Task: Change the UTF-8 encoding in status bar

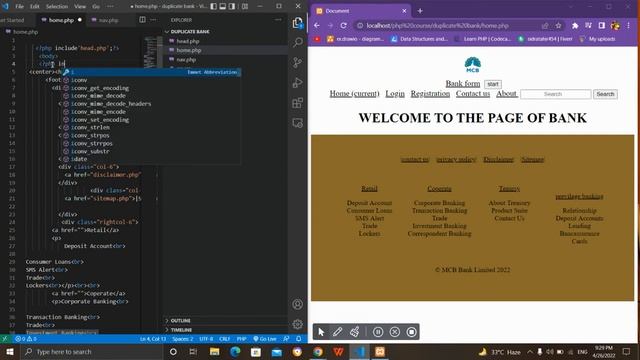Action: pos(206,339)
